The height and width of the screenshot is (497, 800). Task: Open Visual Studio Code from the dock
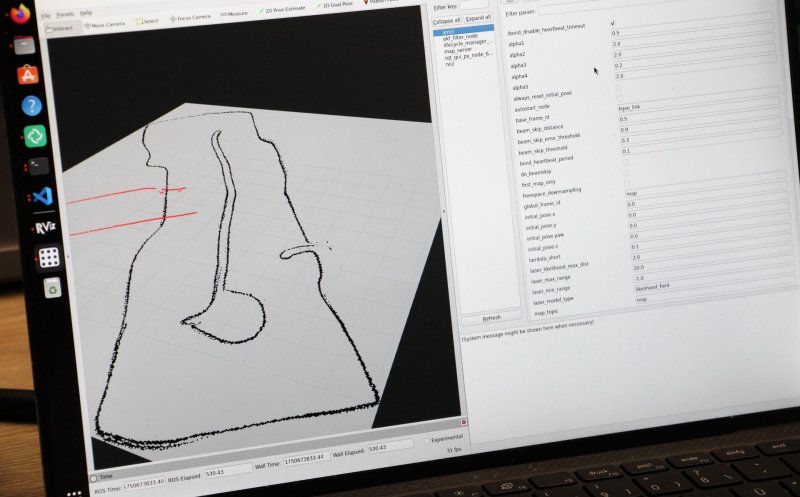[41, 196]
